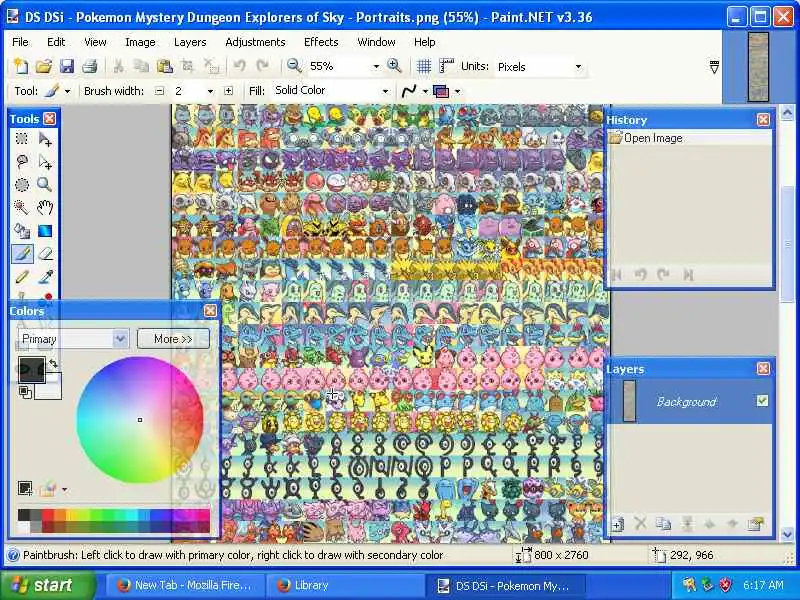Select the Rectangle Select tool
This screenshot has height=600, width=800.
coord(21,138)
